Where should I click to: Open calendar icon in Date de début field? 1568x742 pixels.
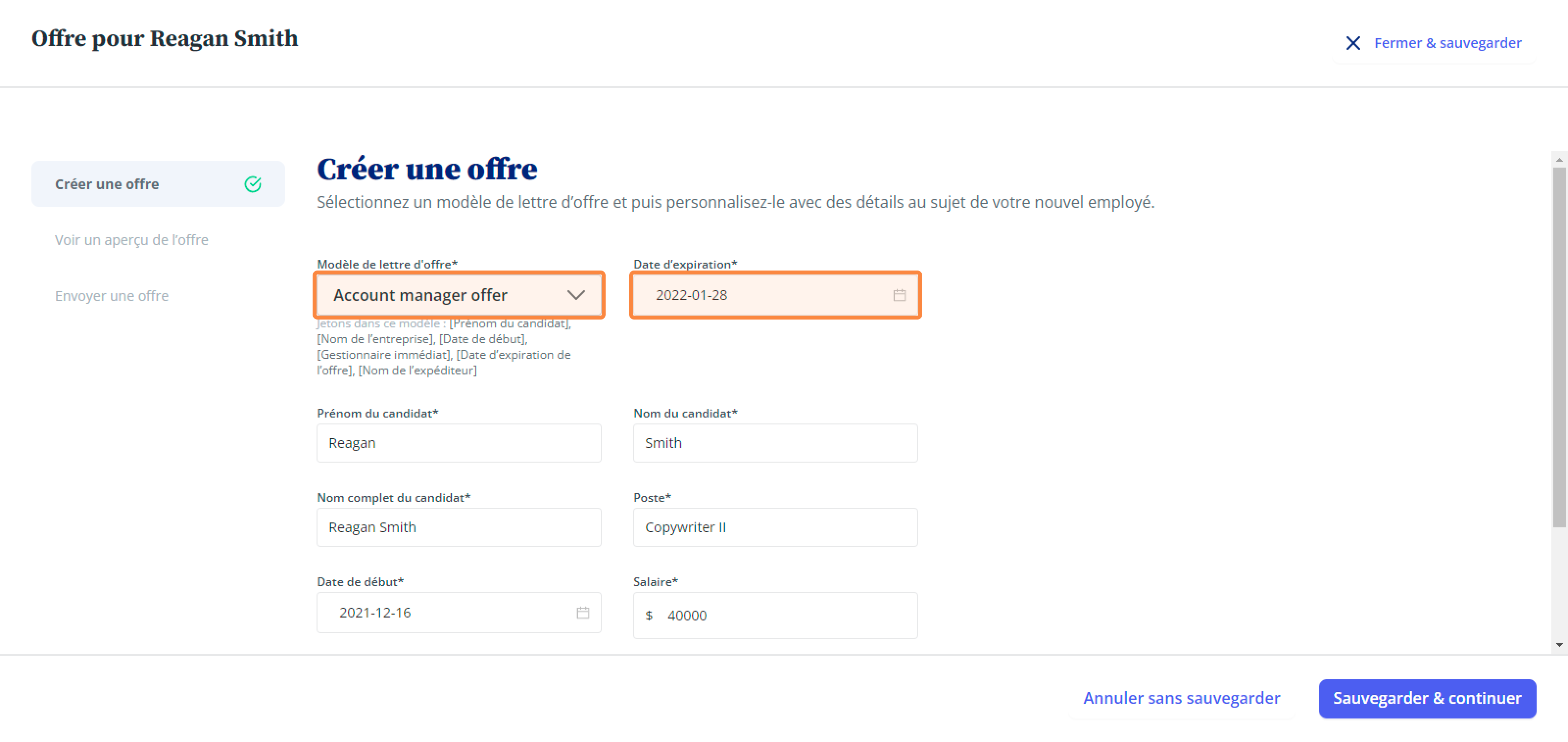583,612
